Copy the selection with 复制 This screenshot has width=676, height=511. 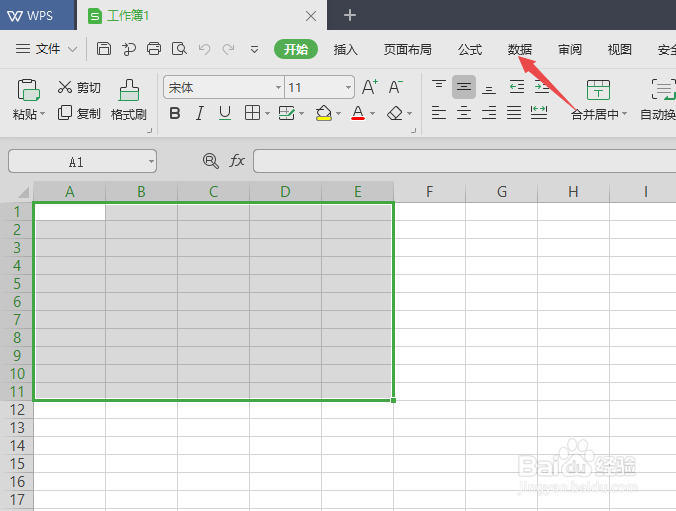click(x=79, y=113)
